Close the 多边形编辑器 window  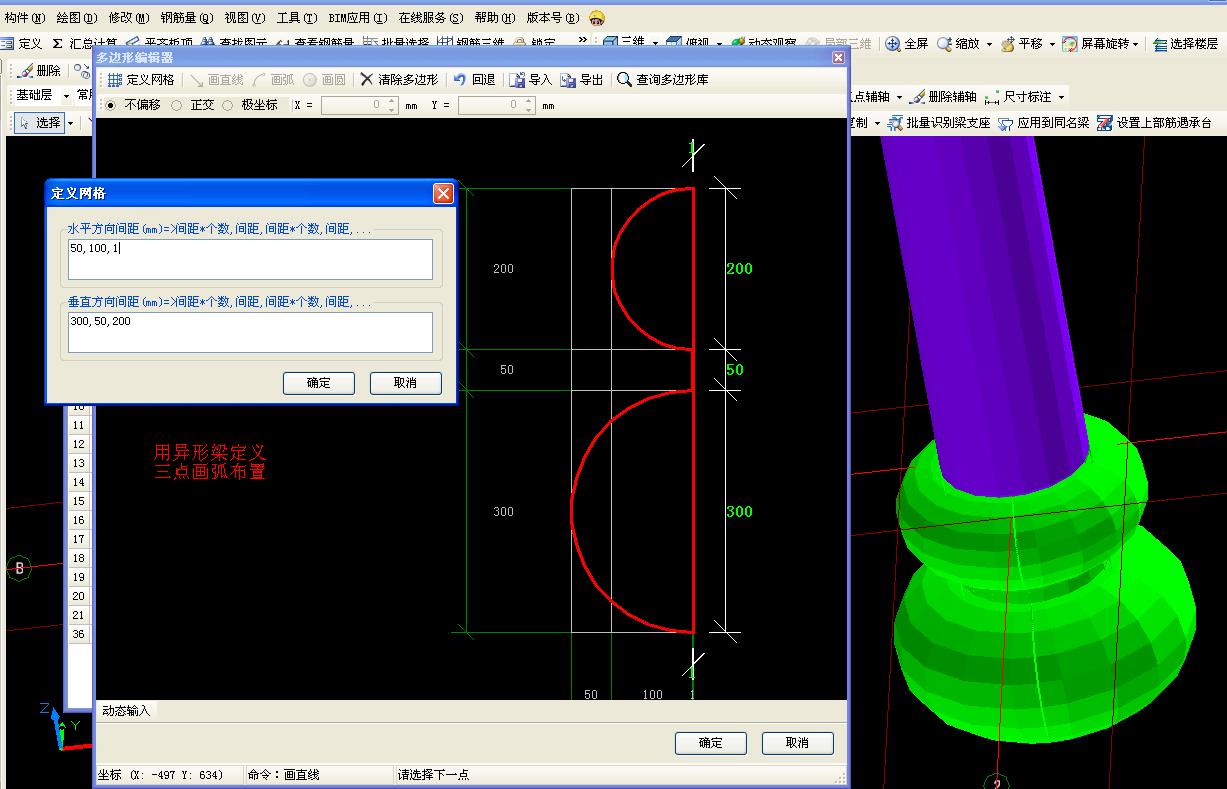[x=838, y=58]
